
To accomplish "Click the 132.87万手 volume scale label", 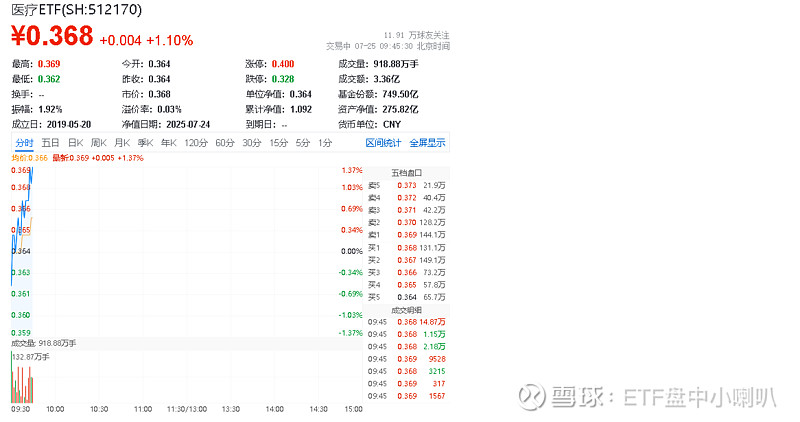I will click(x=31, y=357).
